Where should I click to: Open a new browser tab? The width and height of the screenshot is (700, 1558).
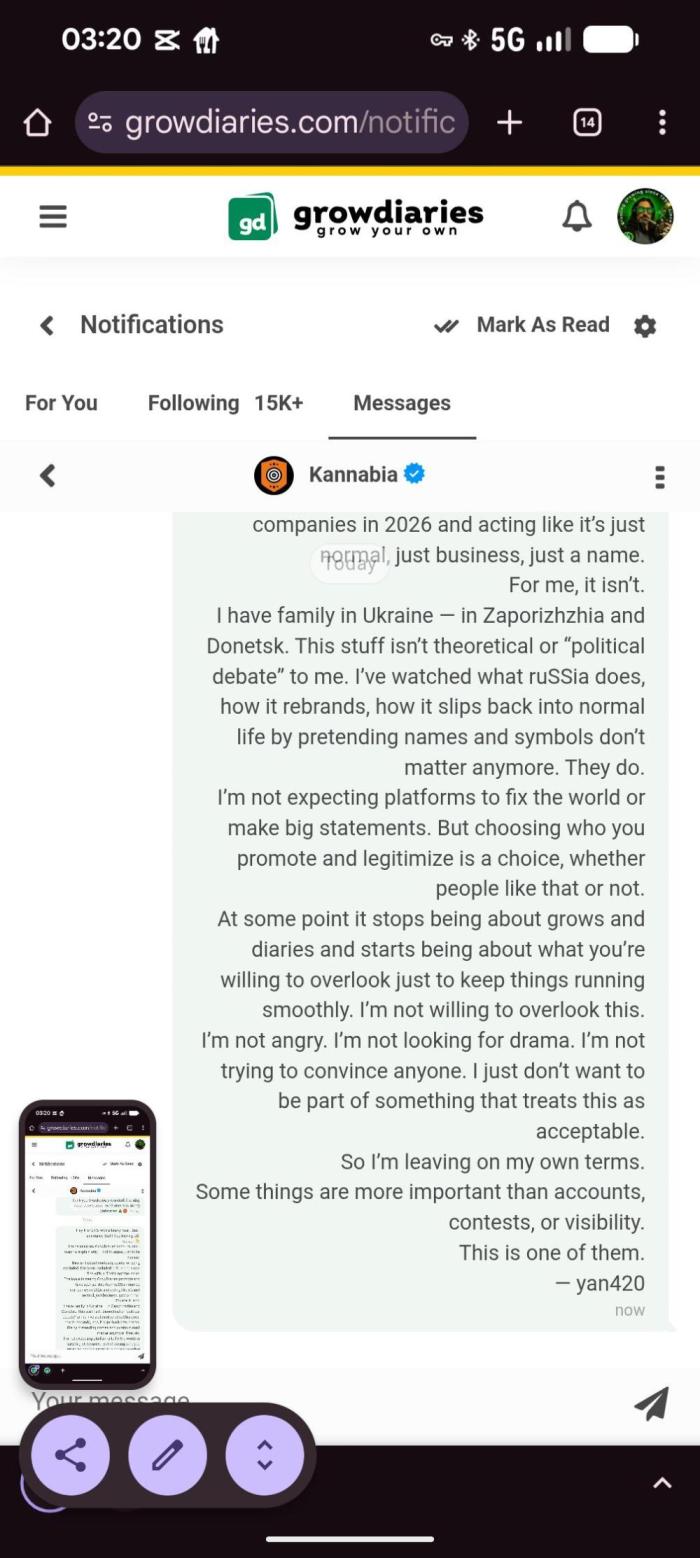509,123
